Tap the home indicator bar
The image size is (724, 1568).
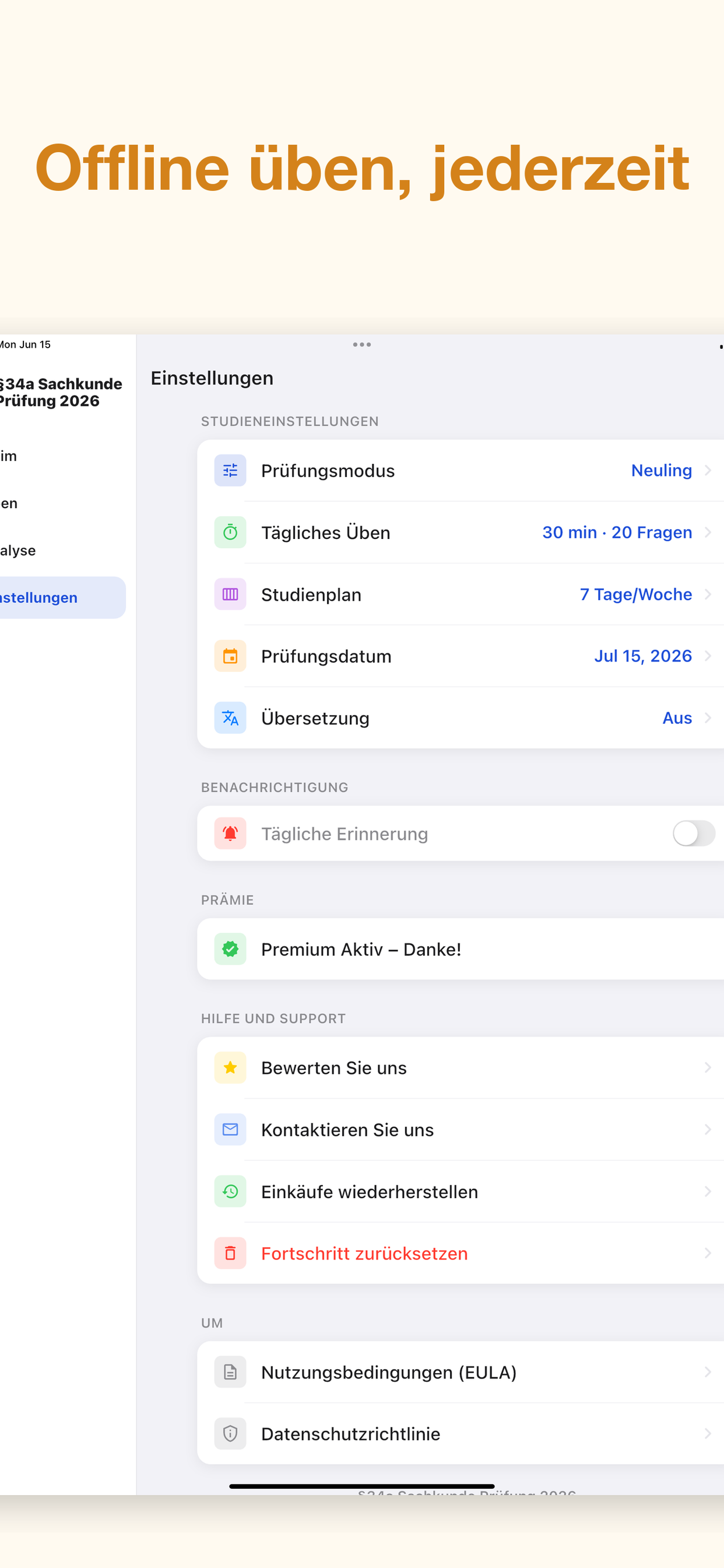(x=361, y=1486)
